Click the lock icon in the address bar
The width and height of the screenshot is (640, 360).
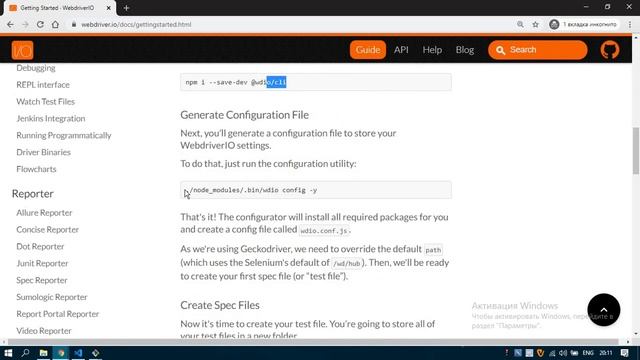pos(74,24)
